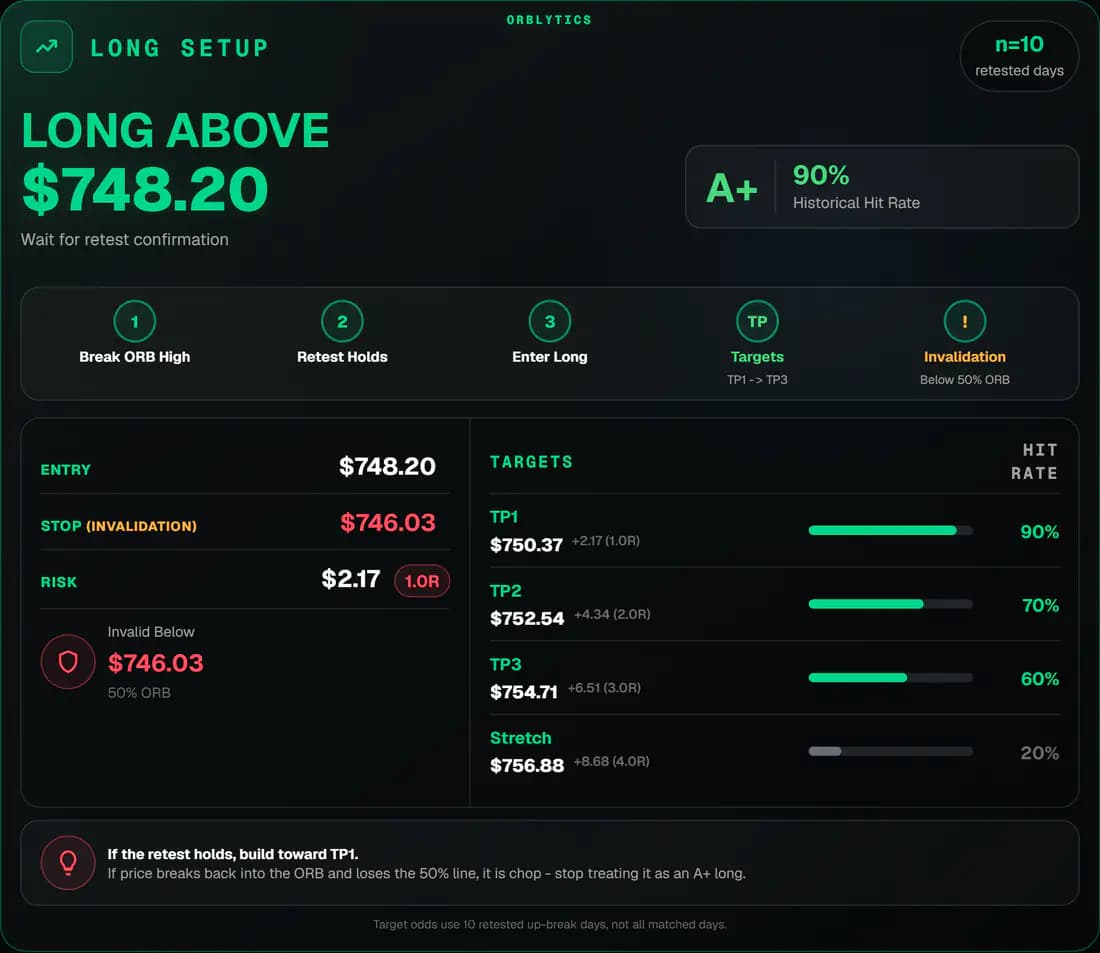Click the TP2 price $752.54
The width and height of the screenshot is (1100, 953).
point(527,618)
